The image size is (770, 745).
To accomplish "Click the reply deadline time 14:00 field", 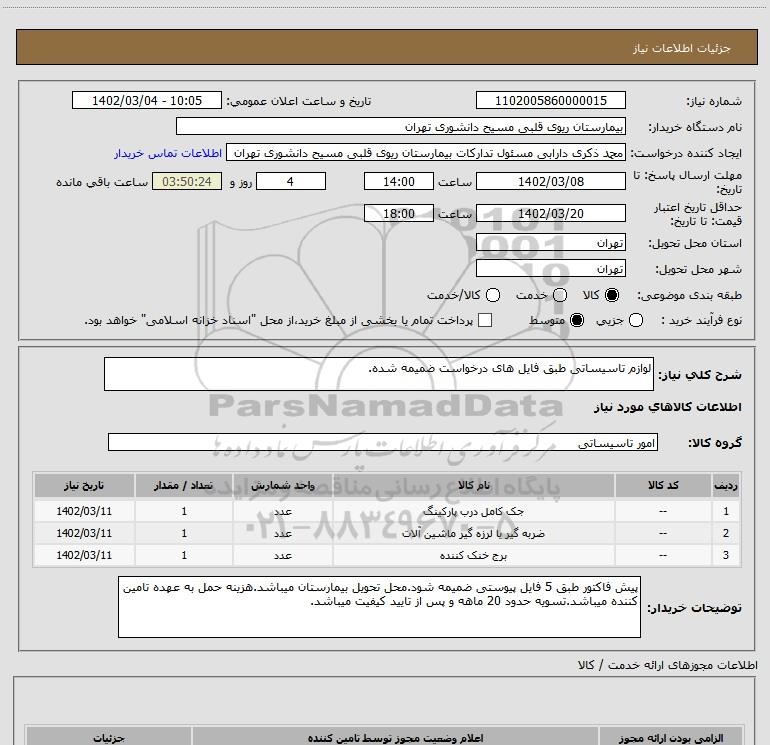I will (x=399, y=182).
